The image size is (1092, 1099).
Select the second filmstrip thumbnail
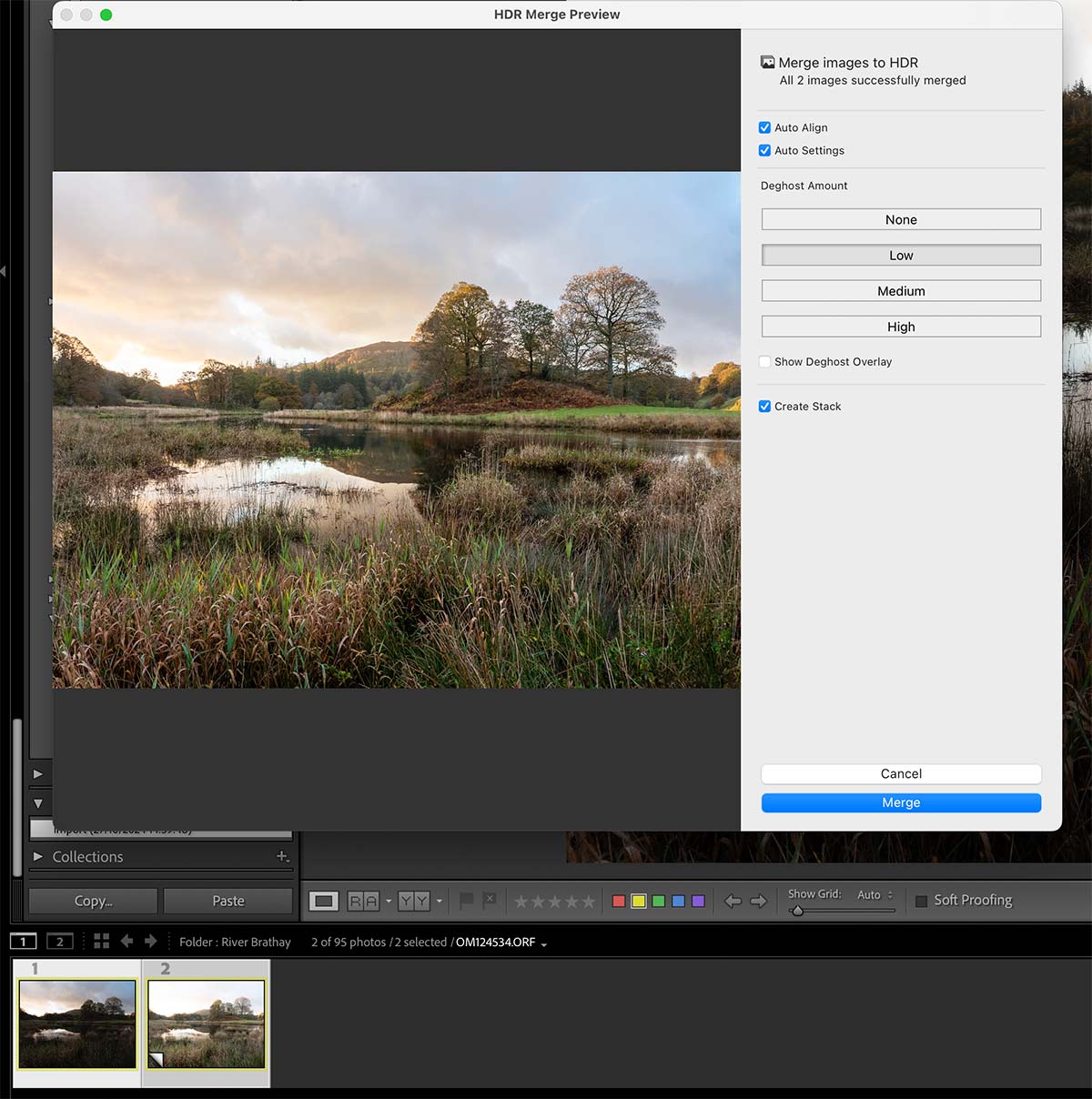207,1023
